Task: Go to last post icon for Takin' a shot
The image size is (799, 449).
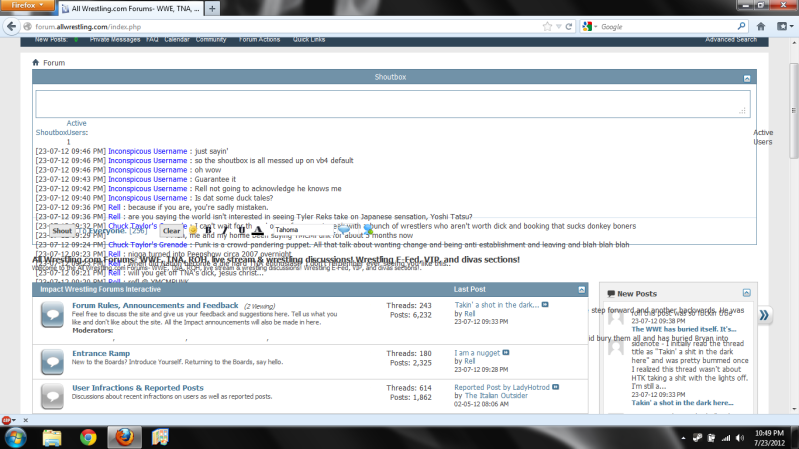Action: click(x=545, y=305)
